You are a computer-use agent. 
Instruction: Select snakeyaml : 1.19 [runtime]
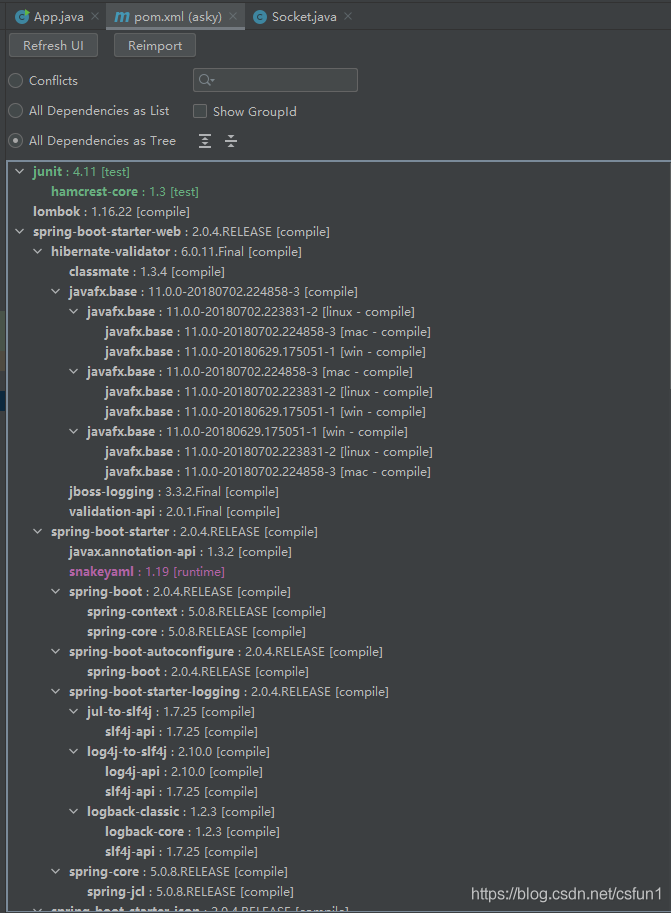click(x=147, y=572)
